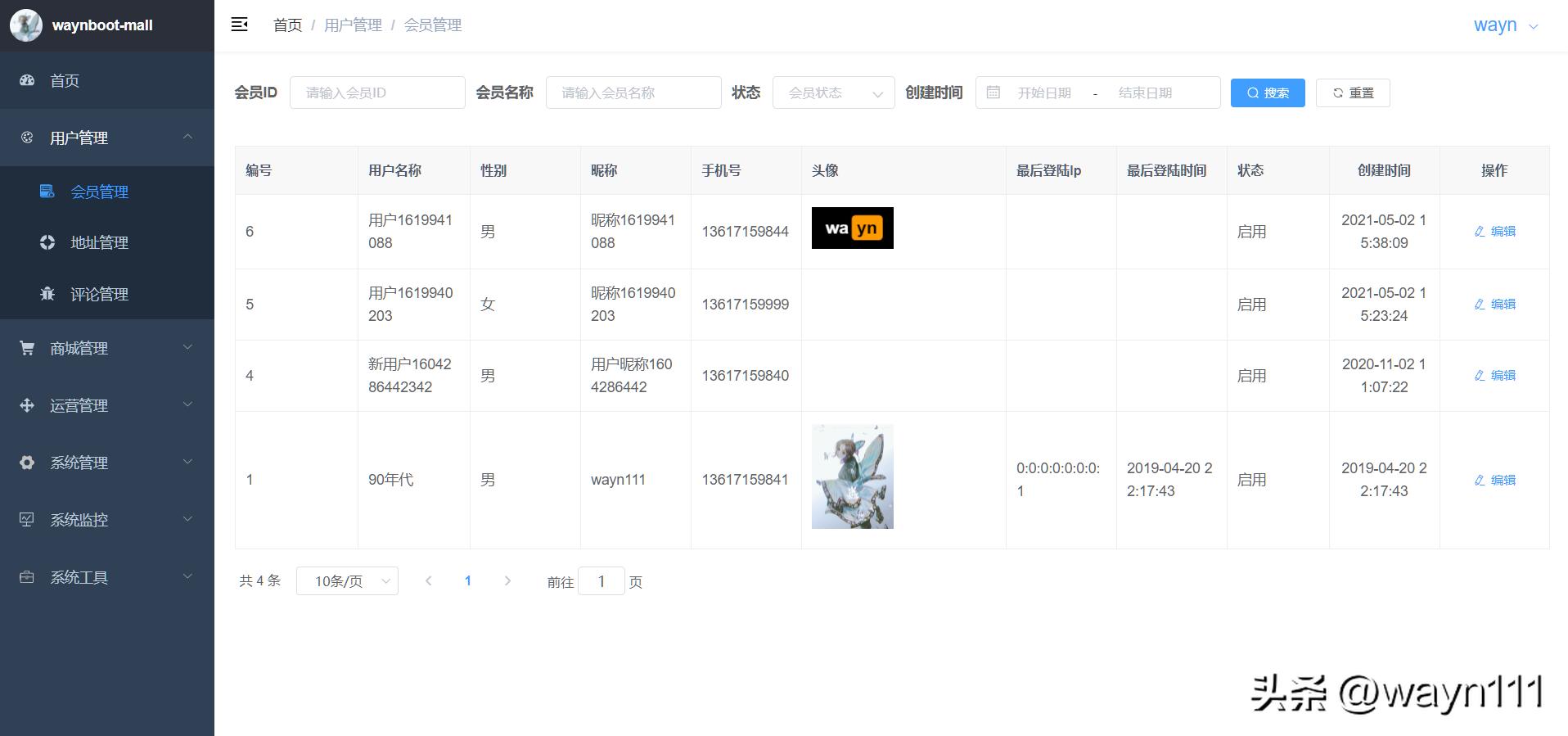
Task: Open the 10条/页 page size dropdown
Action: click(347, 581)
